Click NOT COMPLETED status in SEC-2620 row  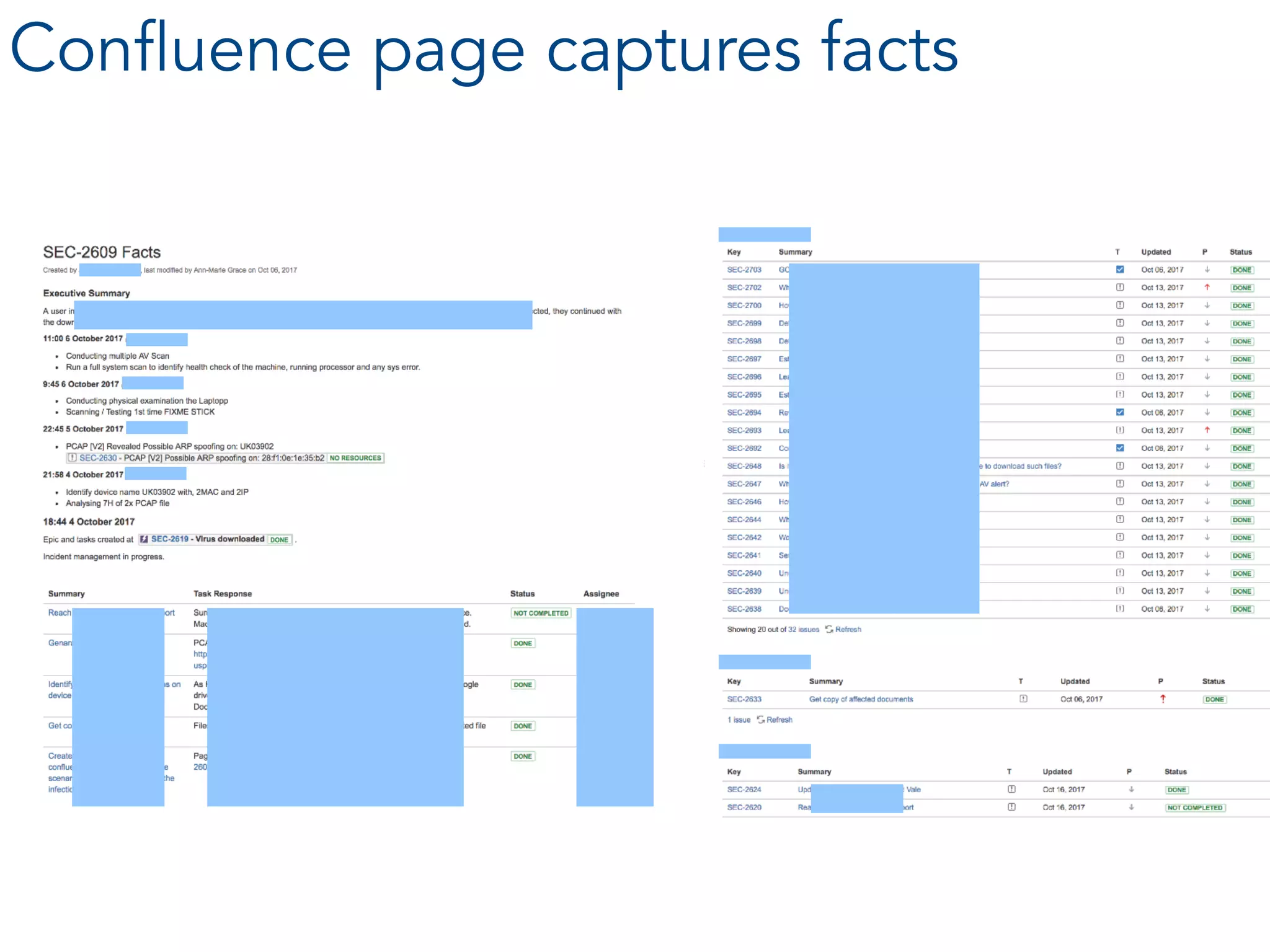point(1195,808)
